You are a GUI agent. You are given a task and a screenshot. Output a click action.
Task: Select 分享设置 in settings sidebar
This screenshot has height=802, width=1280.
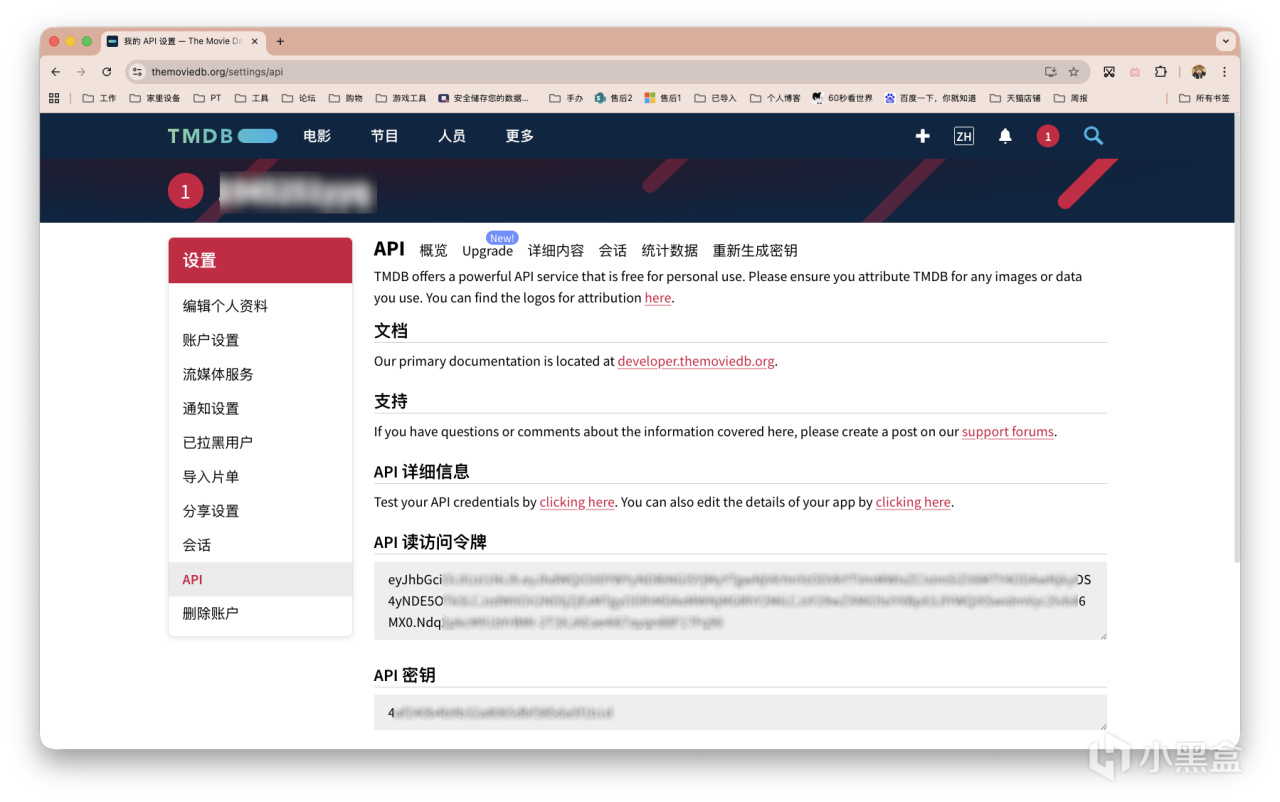click(x=260, y=510)
